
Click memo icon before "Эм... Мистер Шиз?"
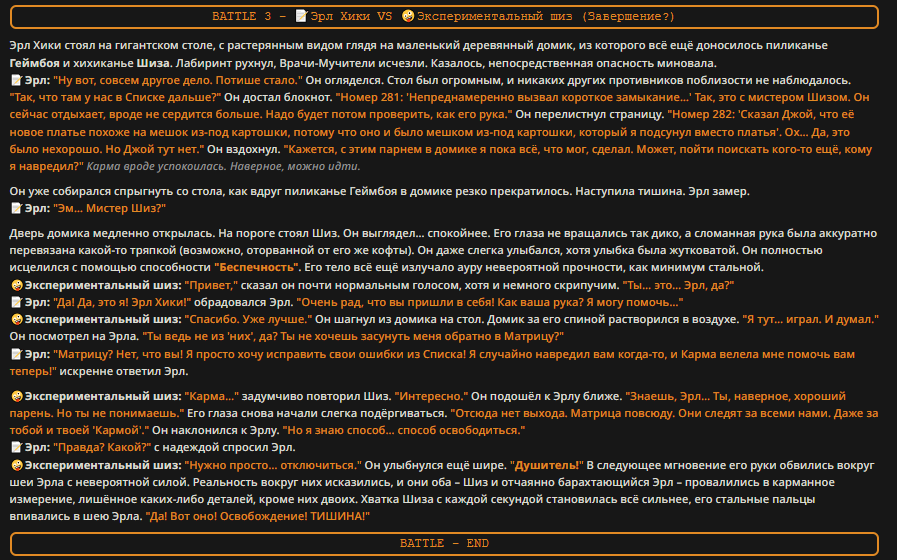17,208
